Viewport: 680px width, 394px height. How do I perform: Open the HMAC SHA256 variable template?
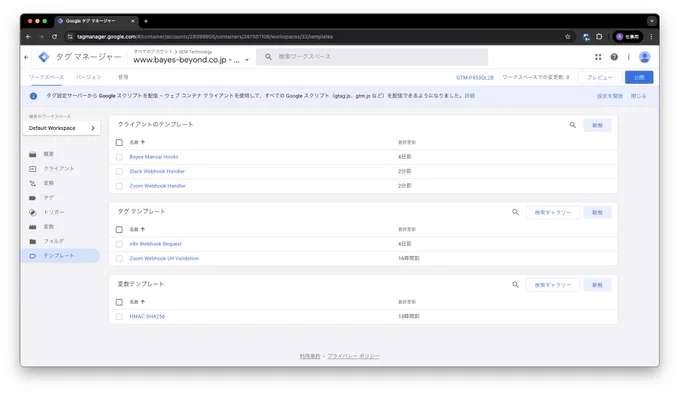click(x=147, y=316)
